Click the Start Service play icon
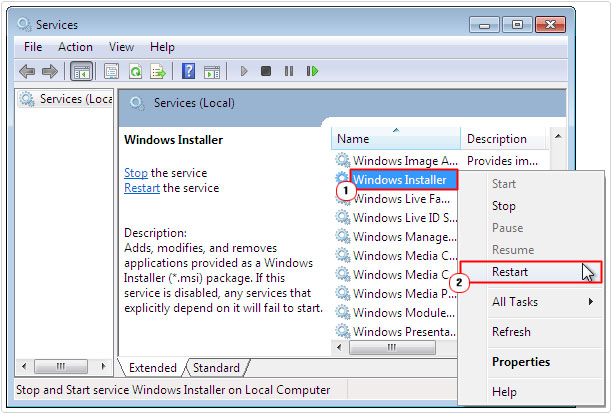Image resolution: width=612 pixels, height=414 pixels. [244, 71]
